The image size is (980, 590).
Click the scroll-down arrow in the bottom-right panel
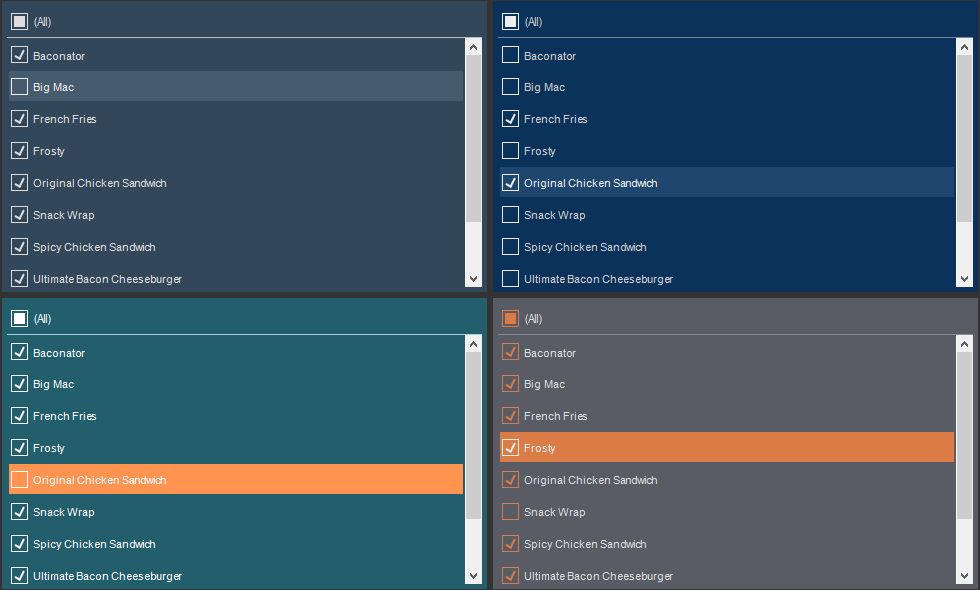coord(964,576)
